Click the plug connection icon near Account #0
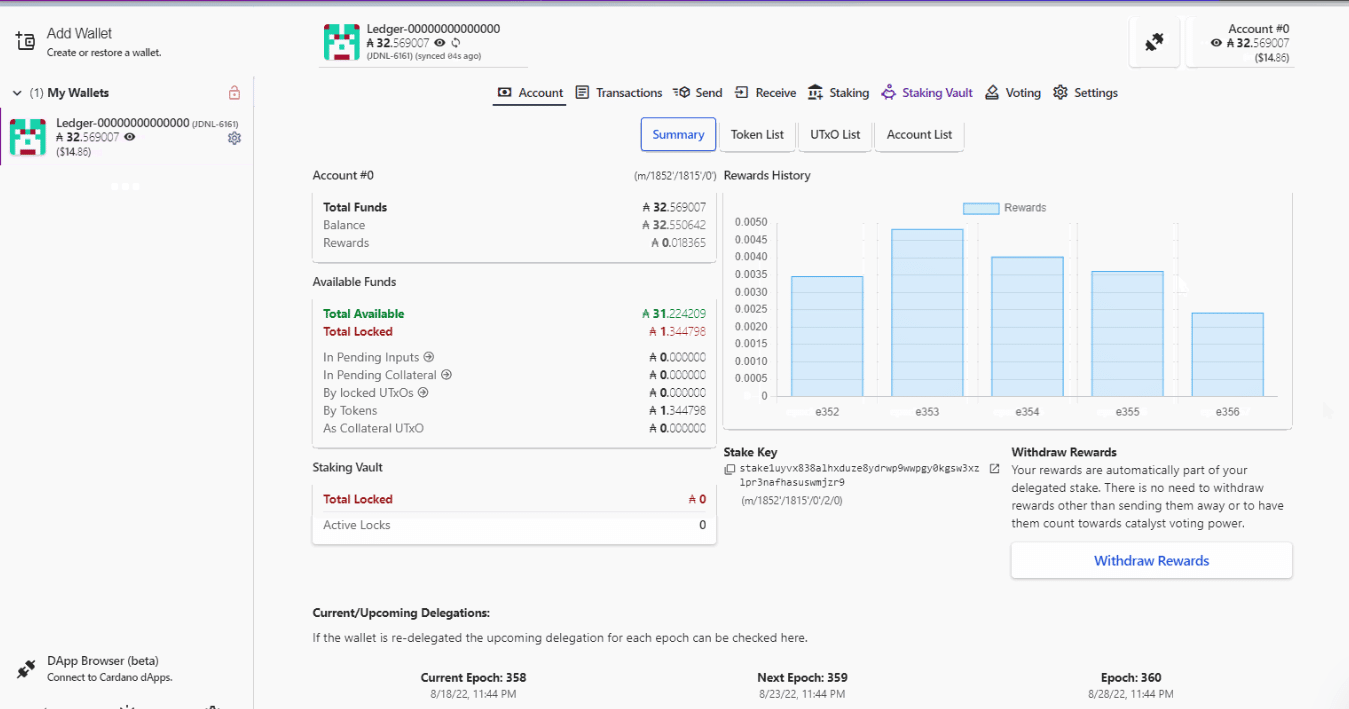 click(x=1154, y=43)
